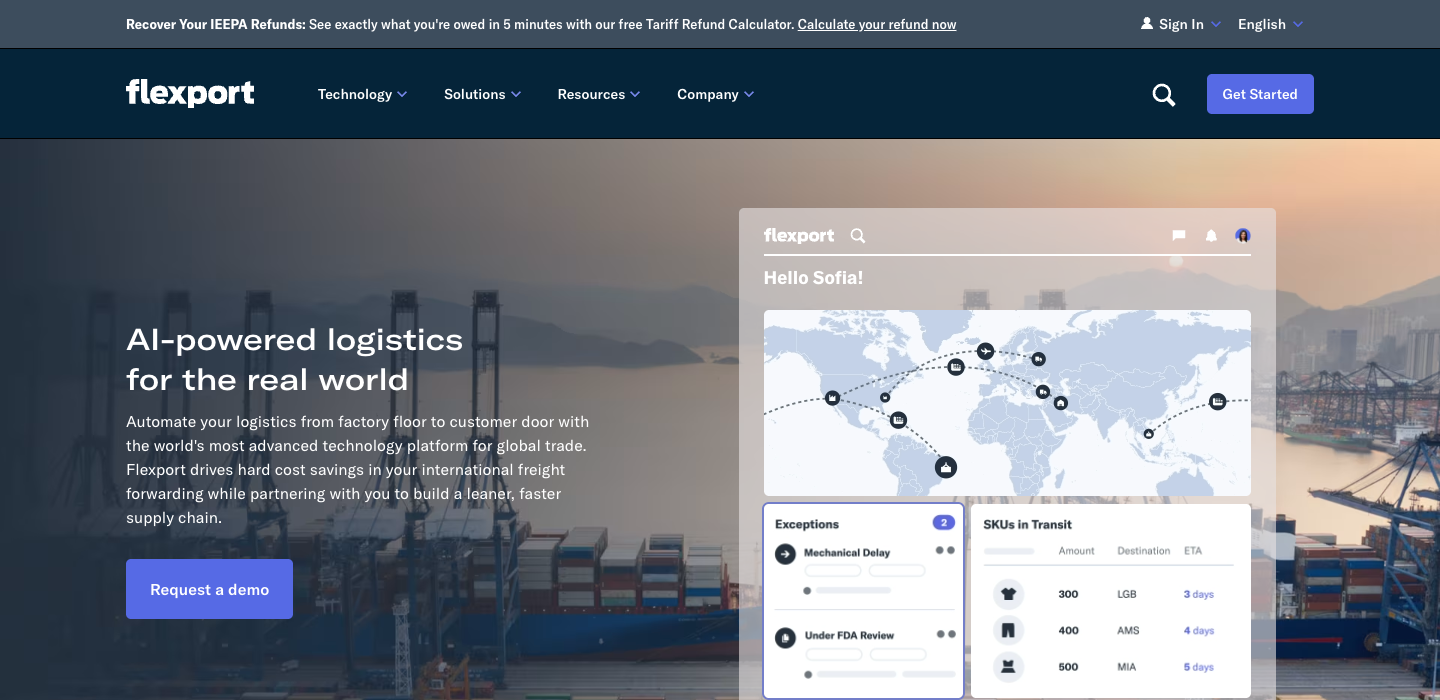Select the truck marker right of the airplane

1039,359
